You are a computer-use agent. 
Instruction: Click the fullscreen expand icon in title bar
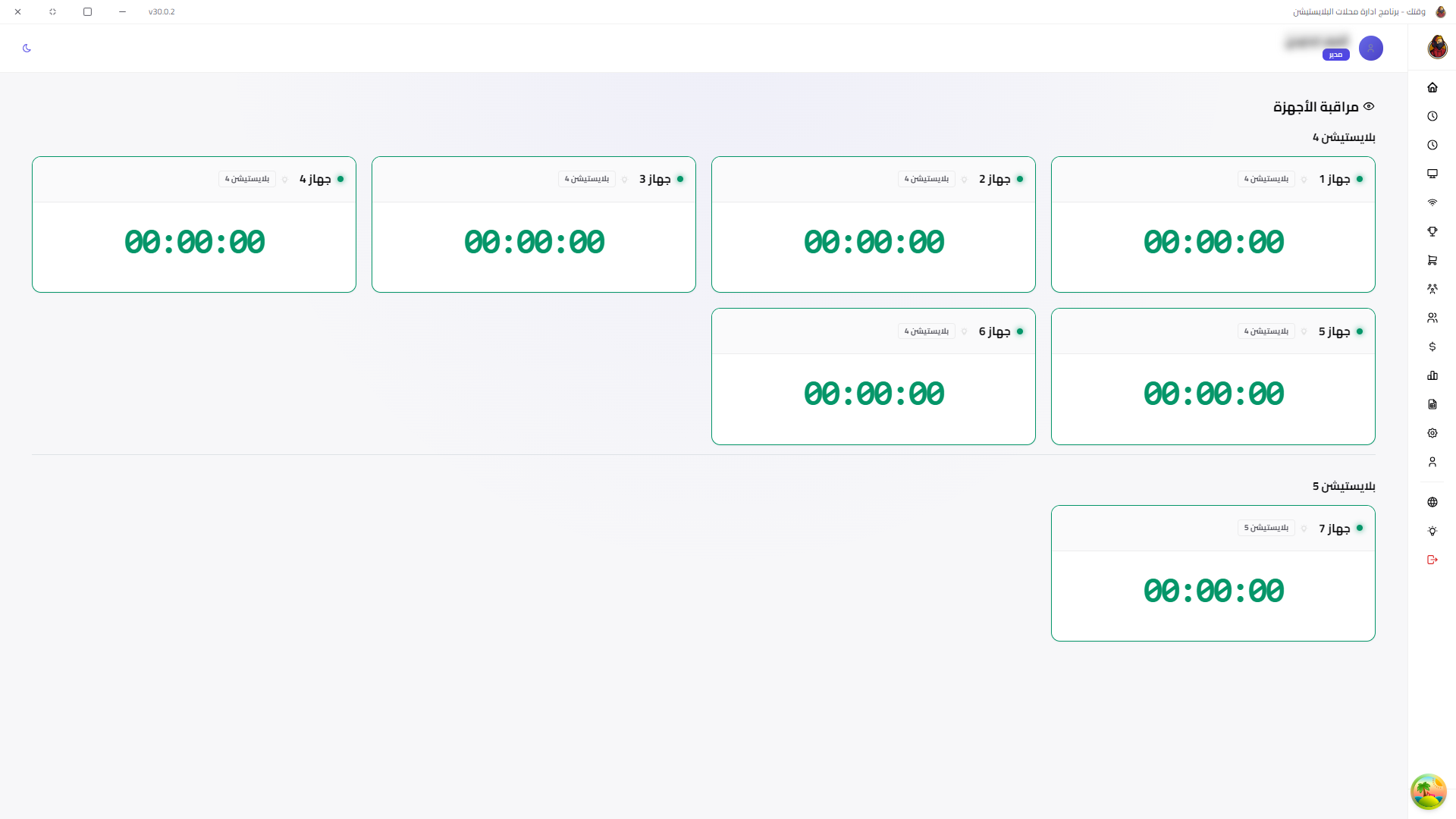coord(52,12)
